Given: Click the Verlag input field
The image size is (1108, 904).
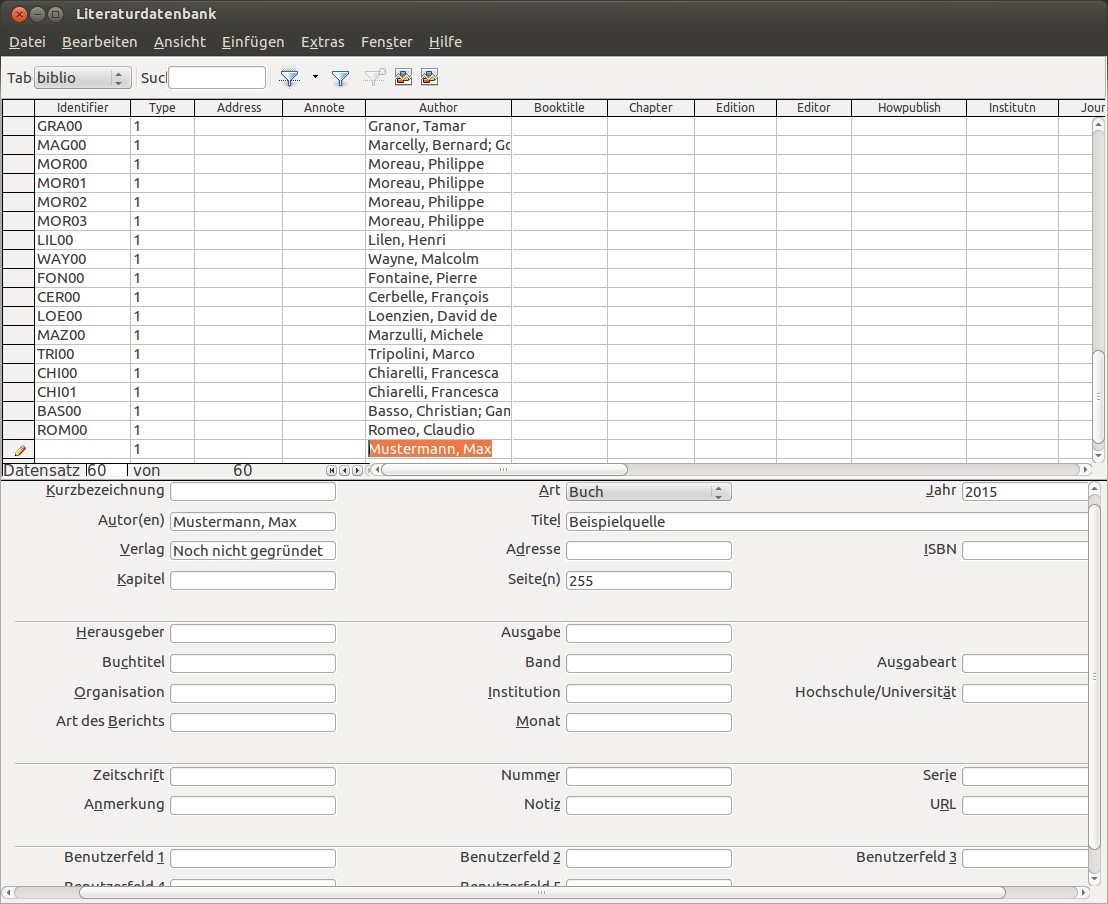Looking at the screenshot, I should 253,551.
